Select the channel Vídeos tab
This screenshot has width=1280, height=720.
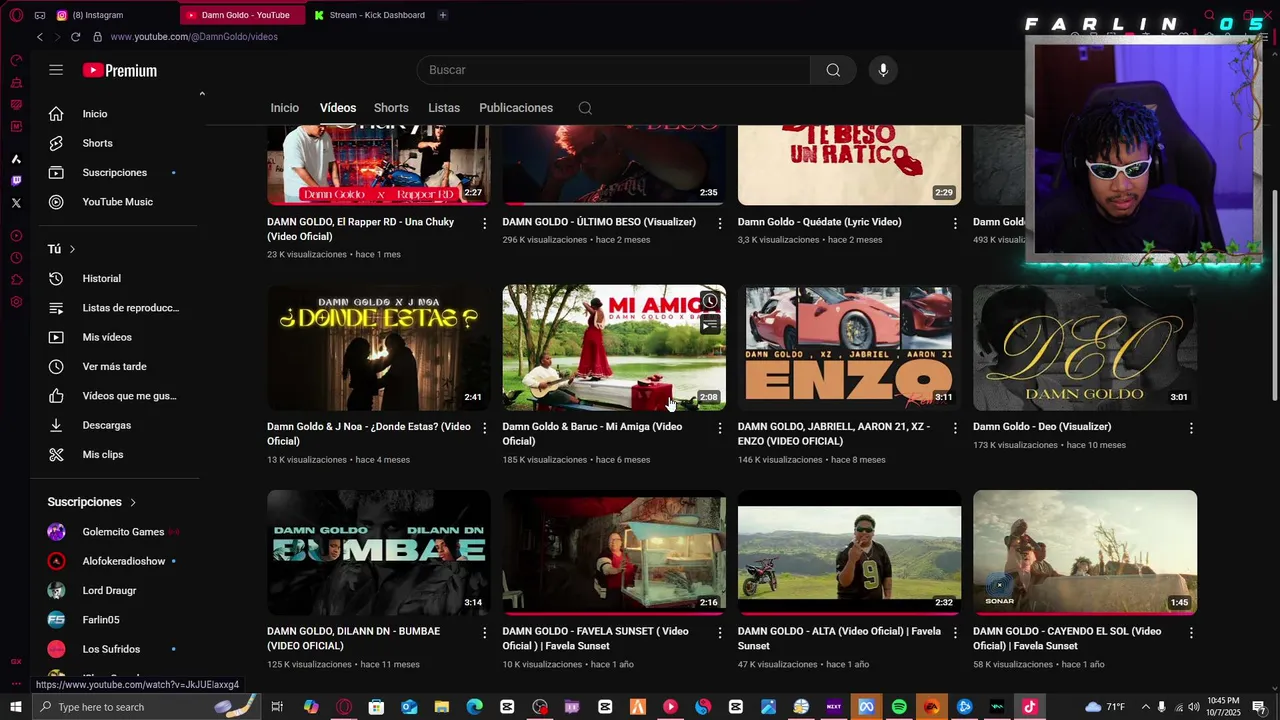point(338,108)
